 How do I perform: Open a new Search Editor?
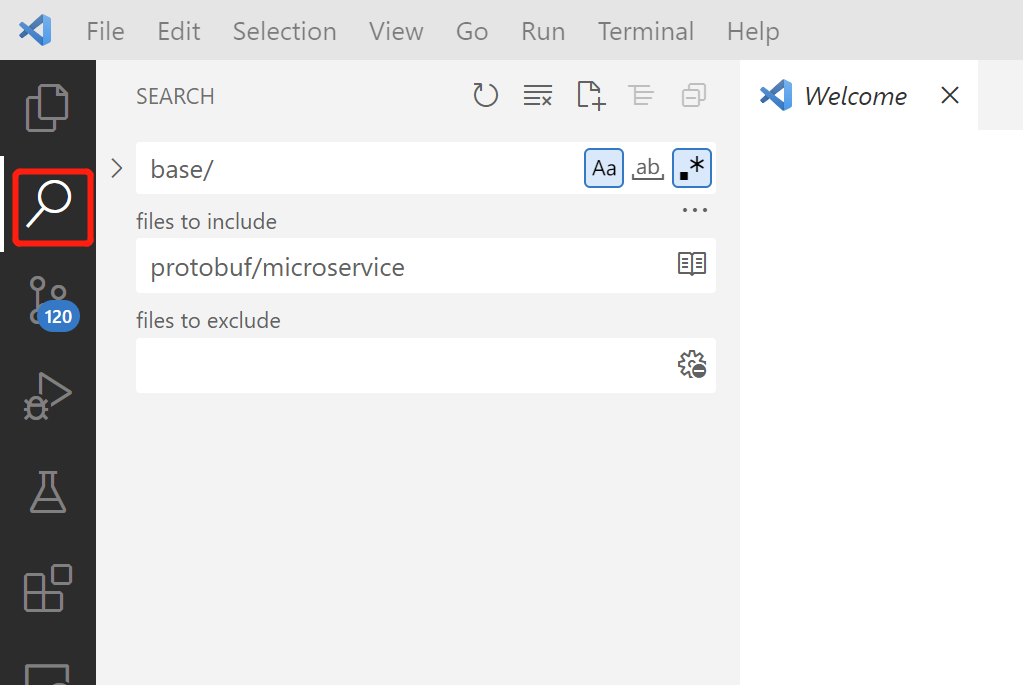click(590, 95)
